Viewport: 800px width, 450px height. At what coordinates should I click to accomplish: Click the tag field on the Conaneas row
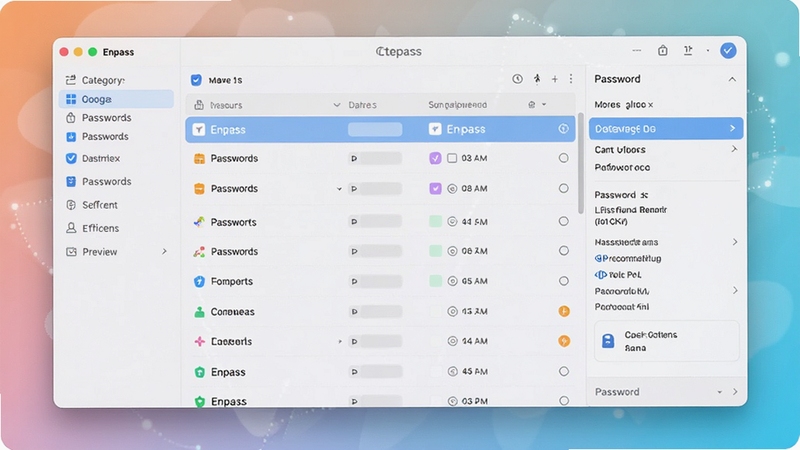click(375, 311)
